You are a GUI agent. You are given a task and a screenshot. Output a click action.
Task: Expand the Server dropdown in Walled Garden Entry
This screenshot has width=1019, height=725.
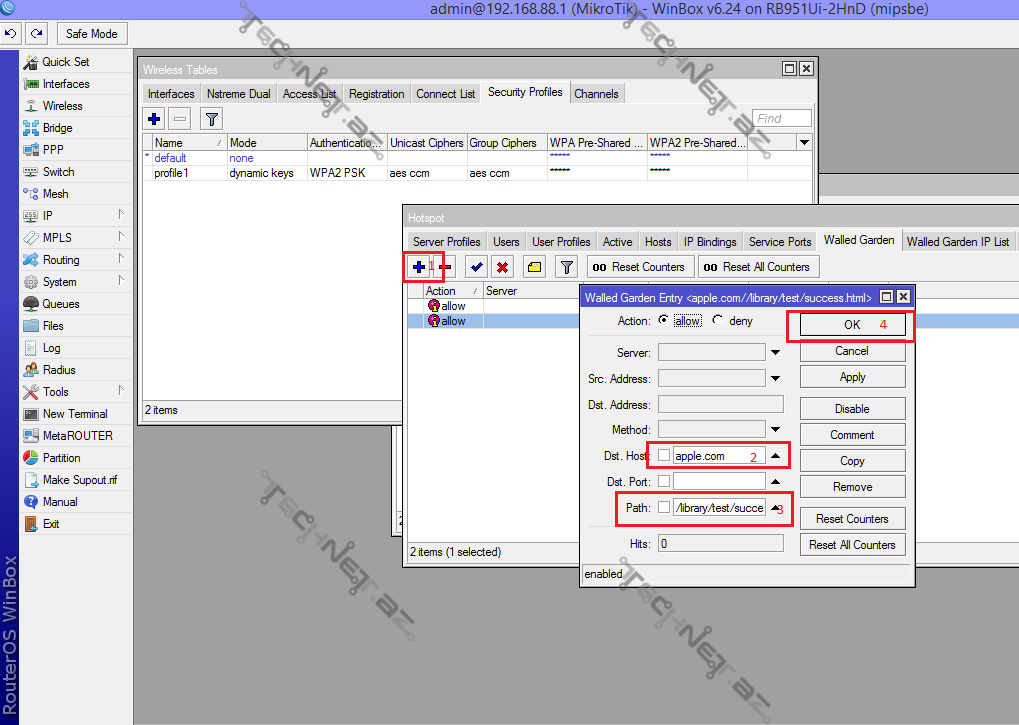click(774, 353)
